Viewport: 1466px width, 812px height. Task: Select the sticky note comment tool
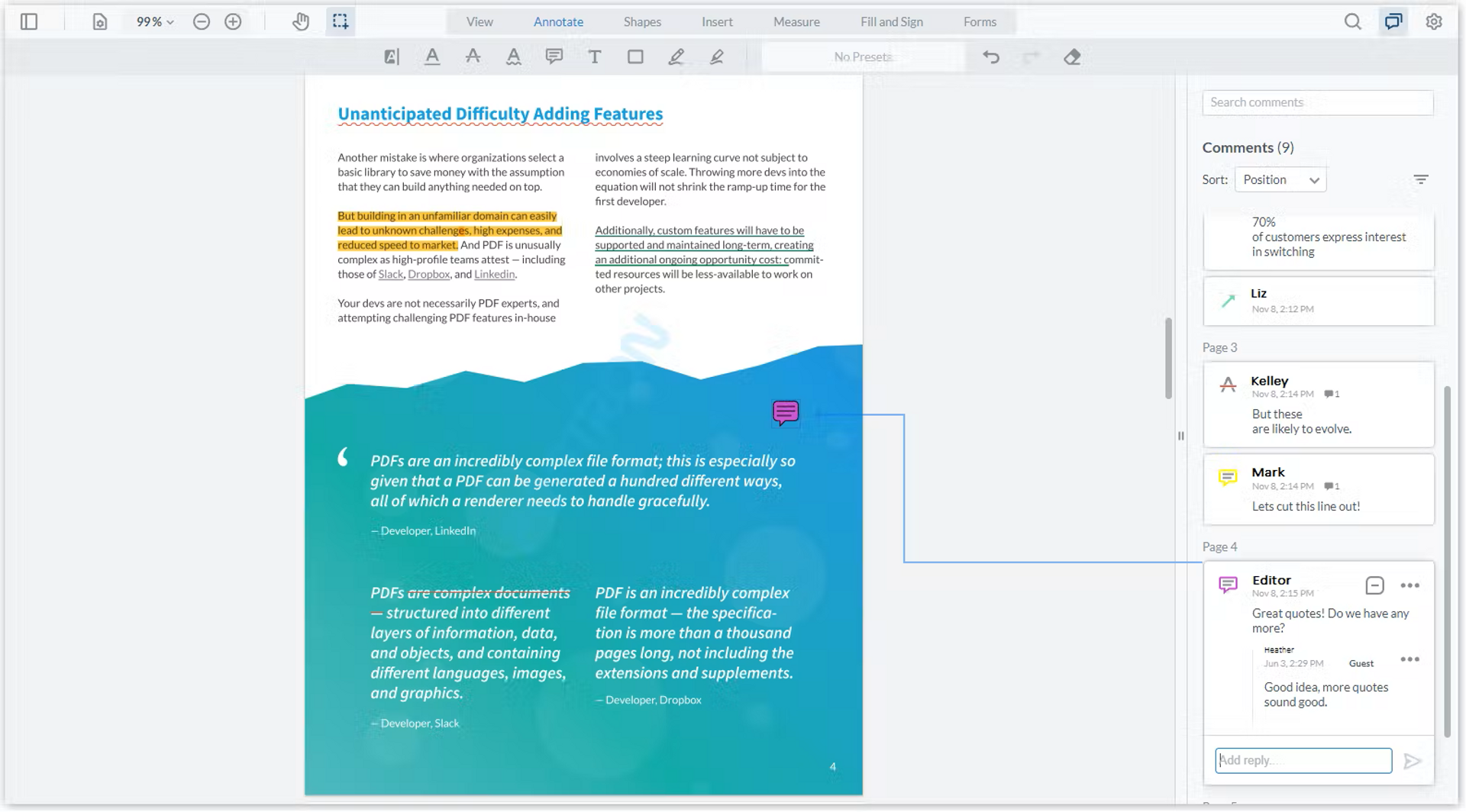coord(554,56)
